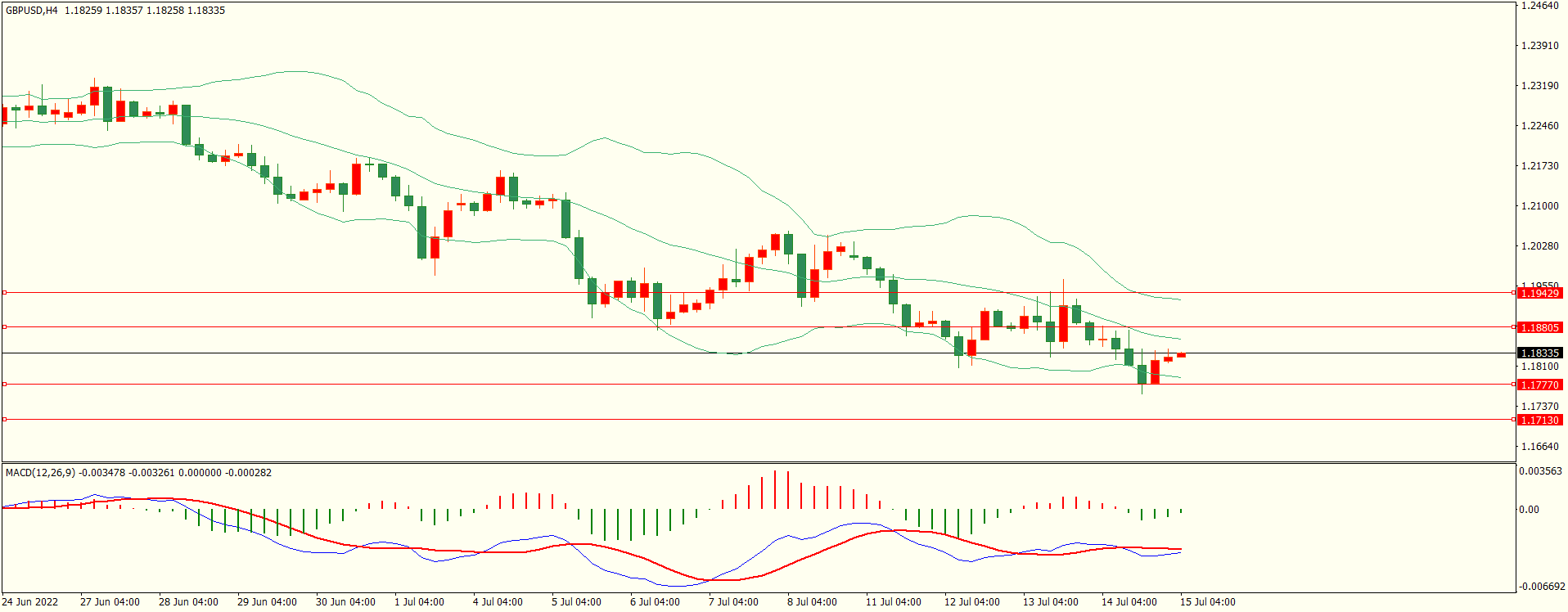Click the 0.00 level on MACD scale
This screenshot has height=612, width=1568.
tap(1529, 510)
